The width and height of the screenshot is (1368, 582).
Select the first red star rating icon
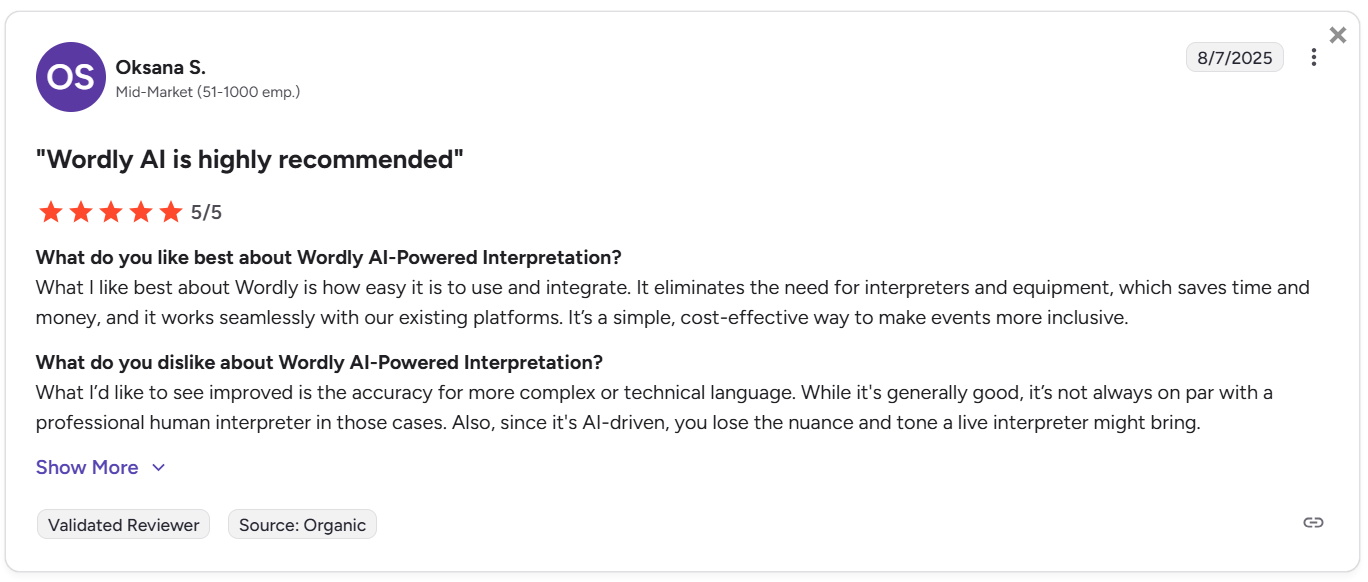pyautogui.click(x=50, y=211)
